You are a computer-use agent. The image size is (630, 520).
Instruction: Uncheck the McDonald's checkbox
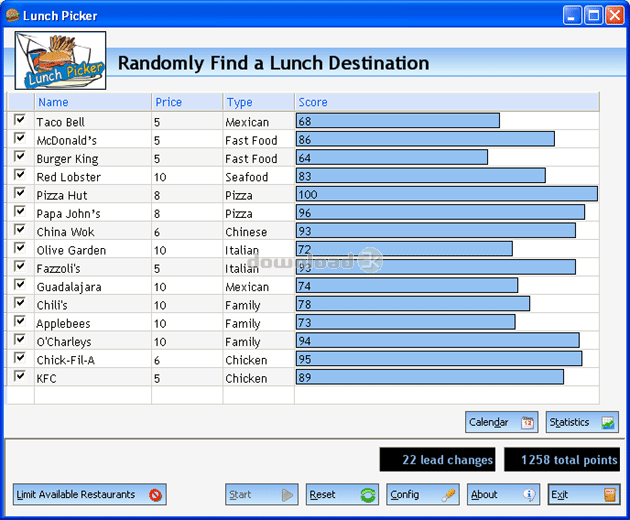click(19, 138)
